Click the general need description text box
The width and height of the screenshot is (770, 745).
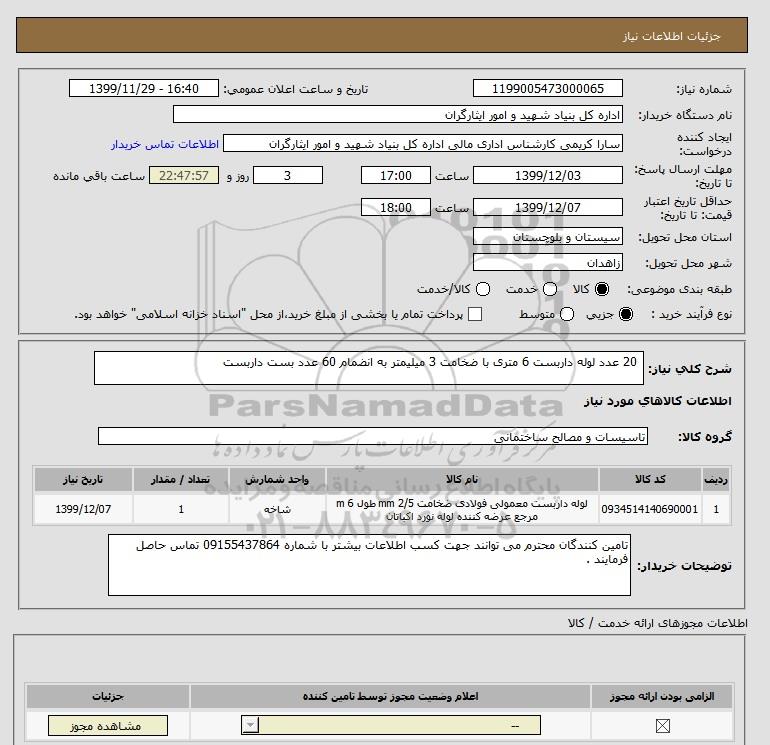(x=369, y=368)
